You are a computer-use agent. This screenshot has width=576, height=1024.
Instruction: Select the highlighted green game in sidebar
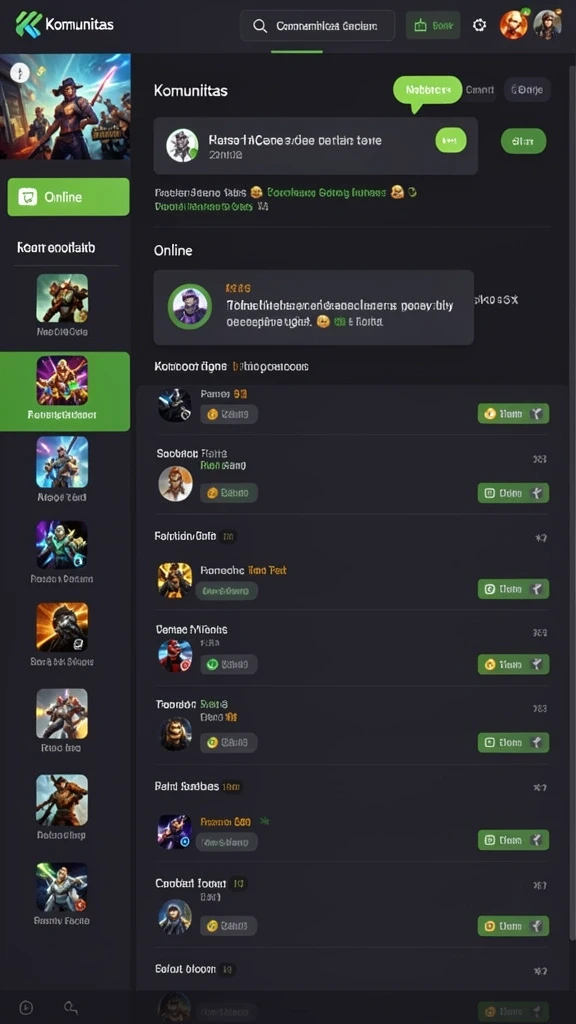65,391
